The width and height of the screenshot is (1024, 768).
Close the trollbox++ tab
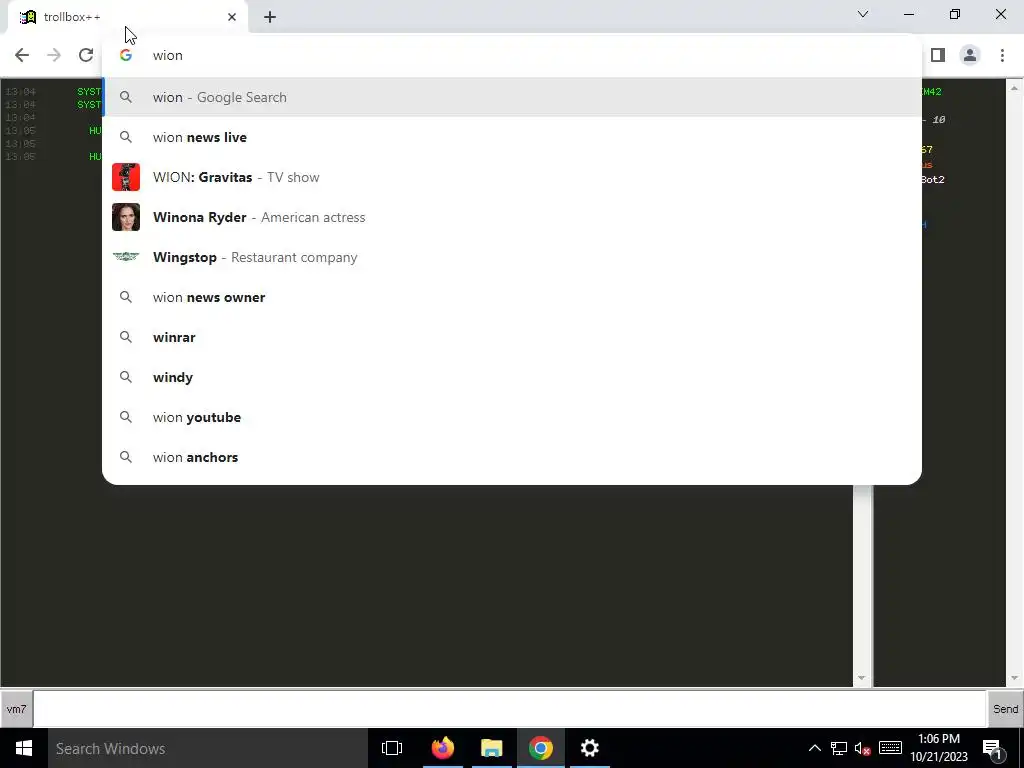point(232,18)
